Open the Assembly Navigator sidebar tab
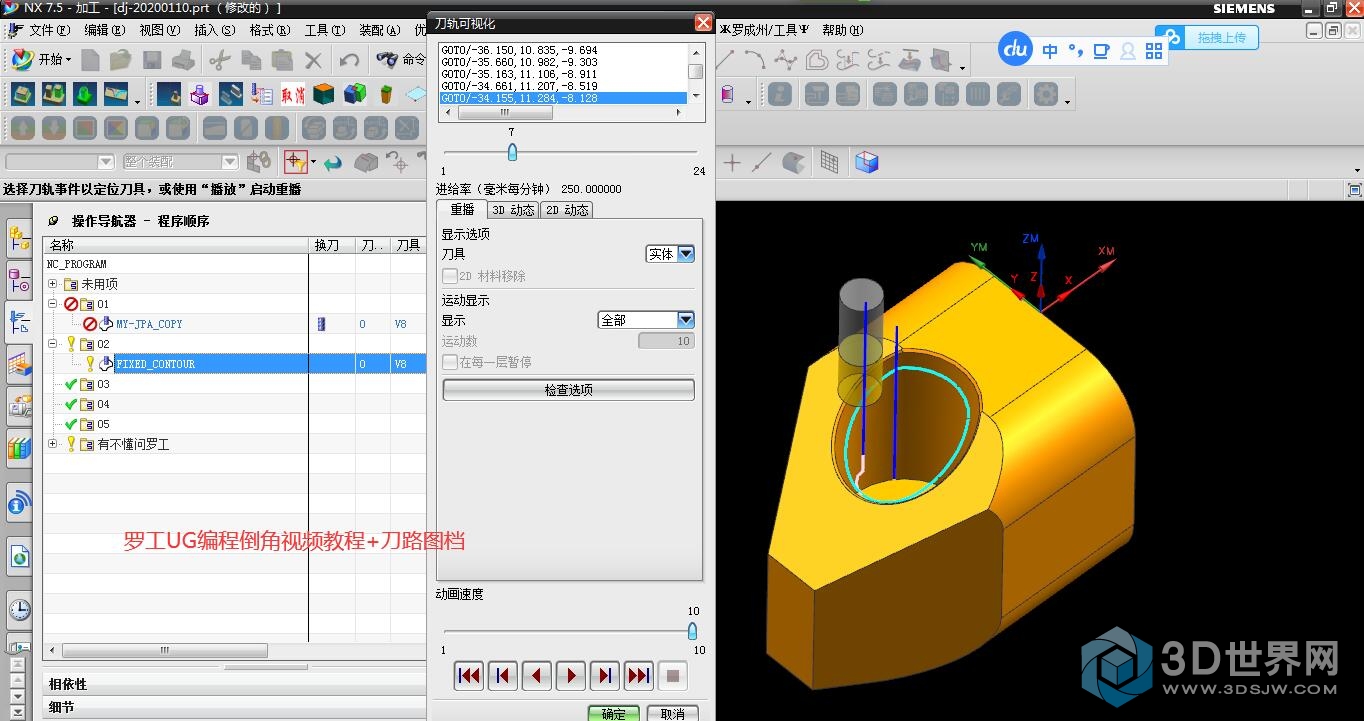 (x=19, y=238)
